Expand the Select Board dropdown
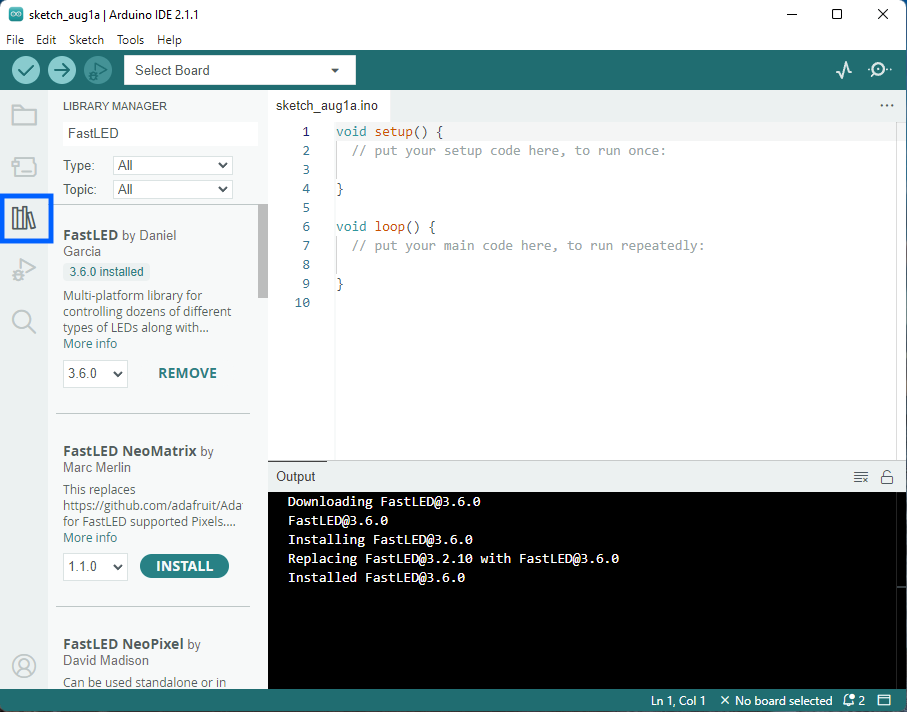 click(238, 70)
